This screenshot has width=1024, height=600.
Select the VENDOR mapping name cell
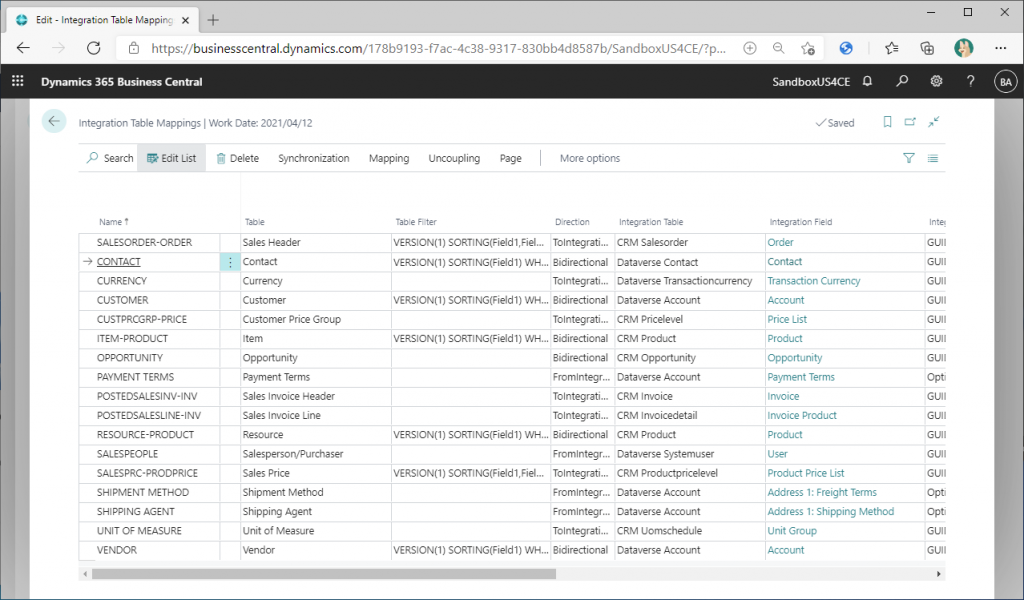click(x=149, y=550)
